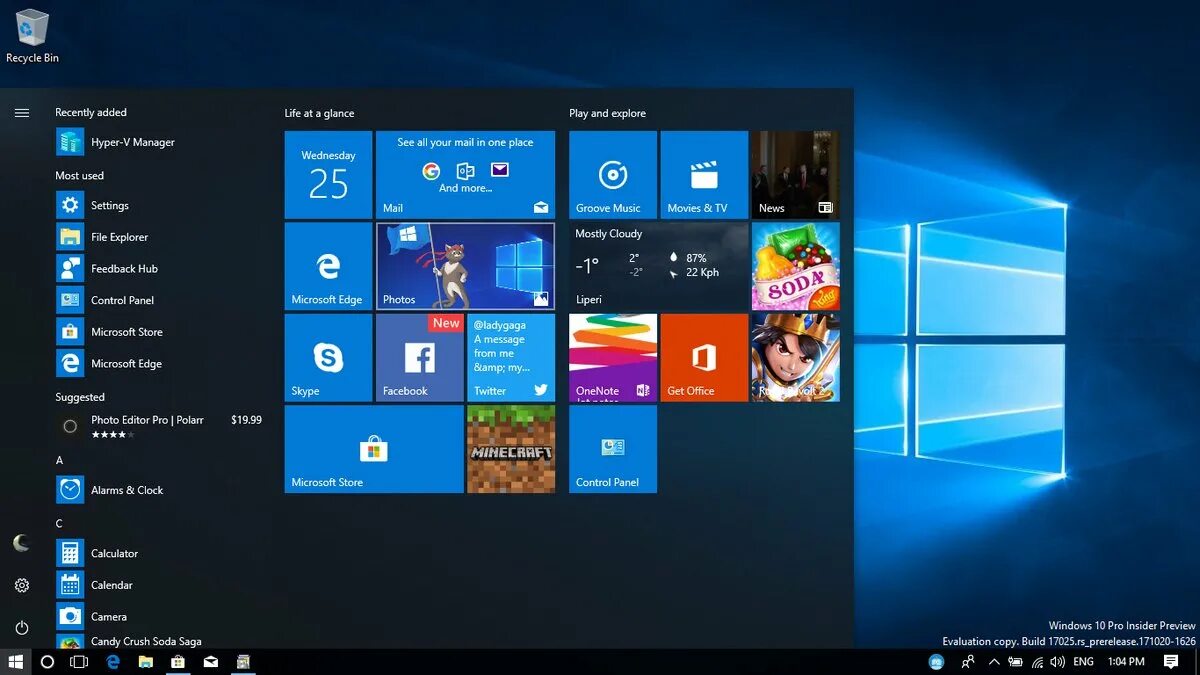Click the wide Microsoft Store tile
The image size is (1200, 675).
(x=374, y=449)
